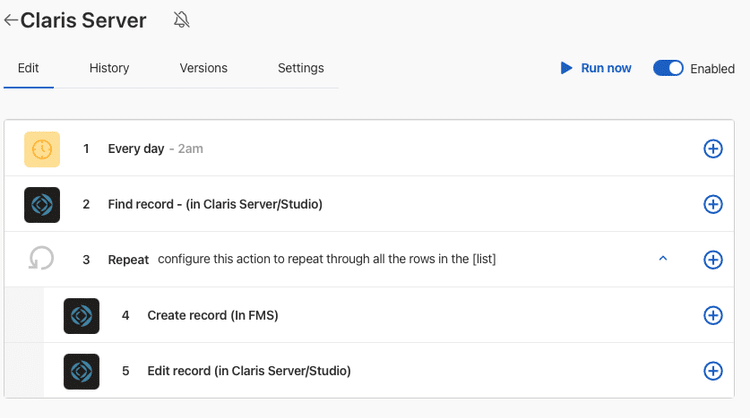The height and width of the screenshot is (418, 750).
Task: Click the back arrow beside Claris Server
Action: 11,20
